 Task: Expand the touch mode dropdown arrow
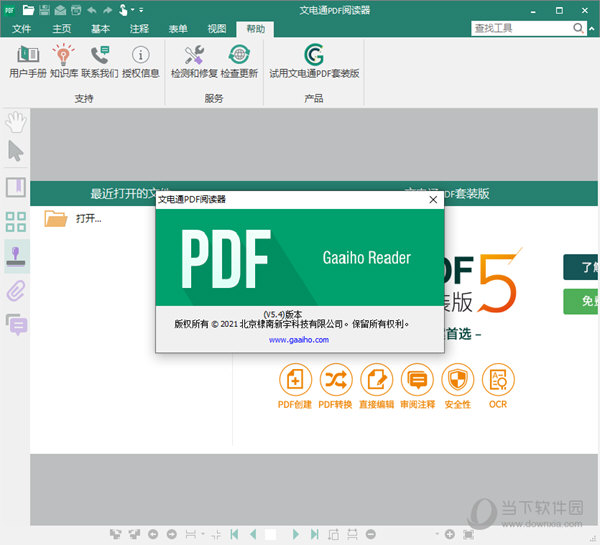coord(132,10)
